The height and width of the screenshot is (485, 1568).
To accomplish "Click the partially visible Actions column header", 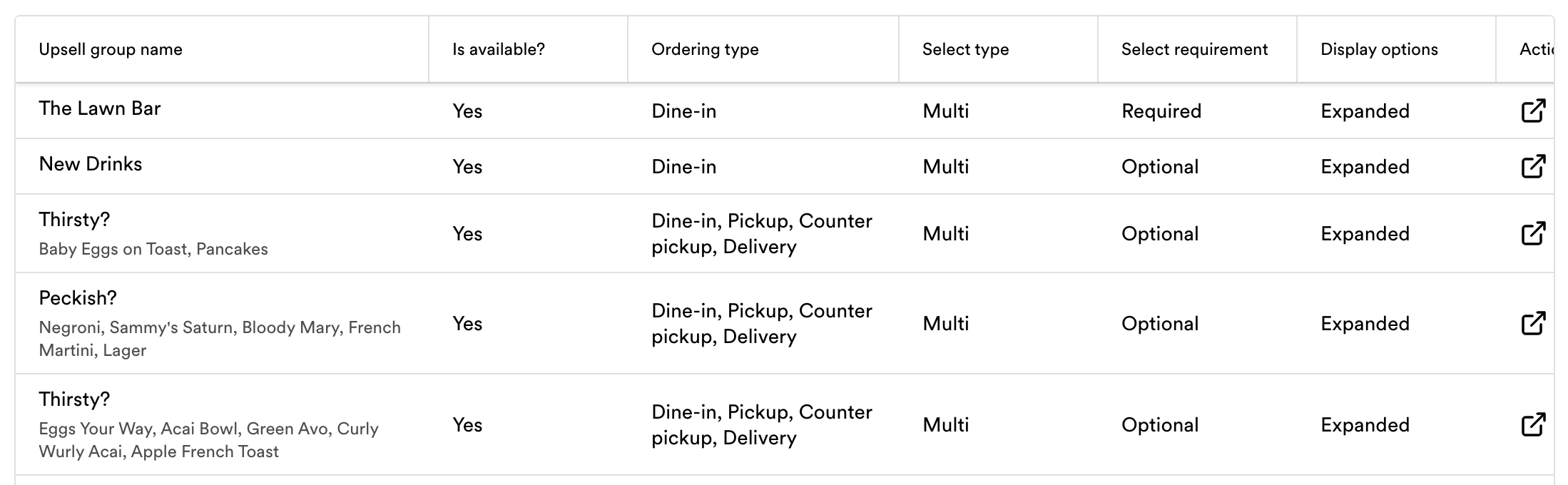I will tap(1536, 49).
